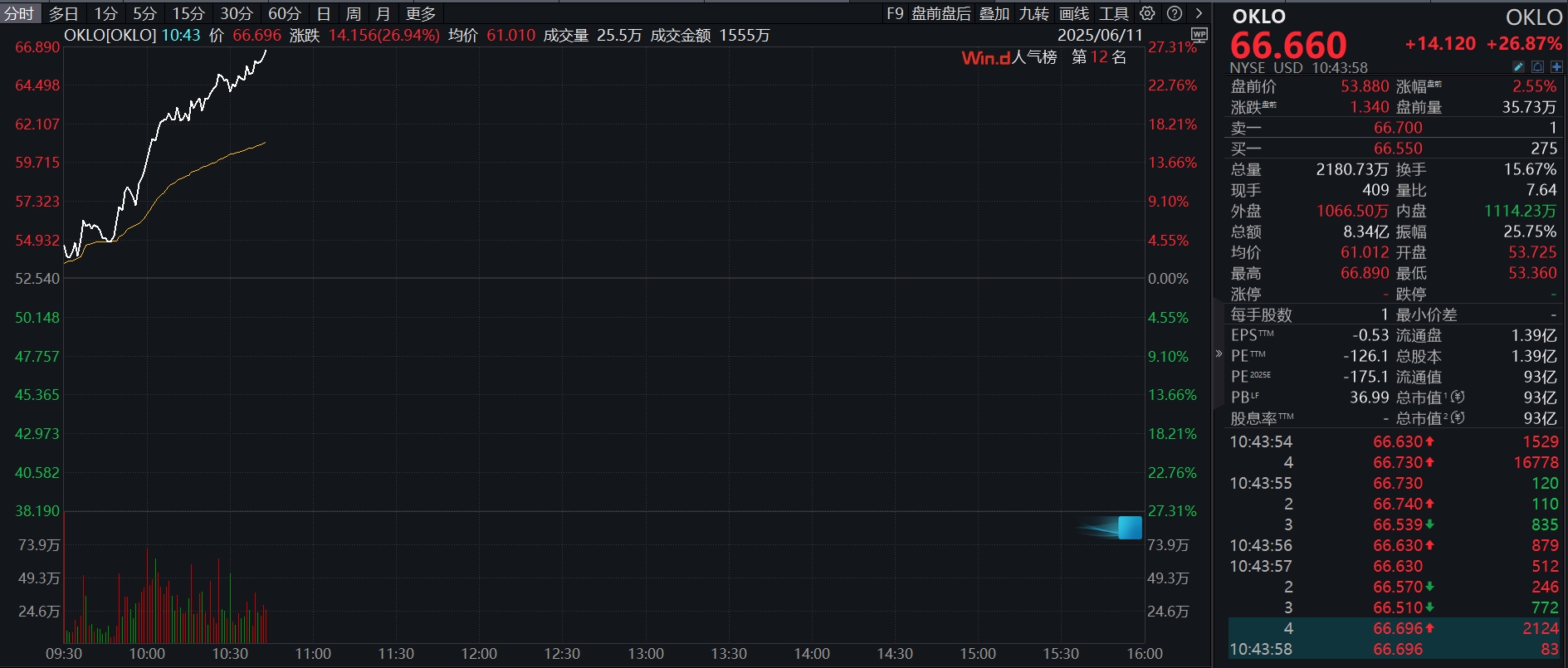1568x668 pixels.
Task: Switch to the 日 daily chart tab
Action: (324, 13)
